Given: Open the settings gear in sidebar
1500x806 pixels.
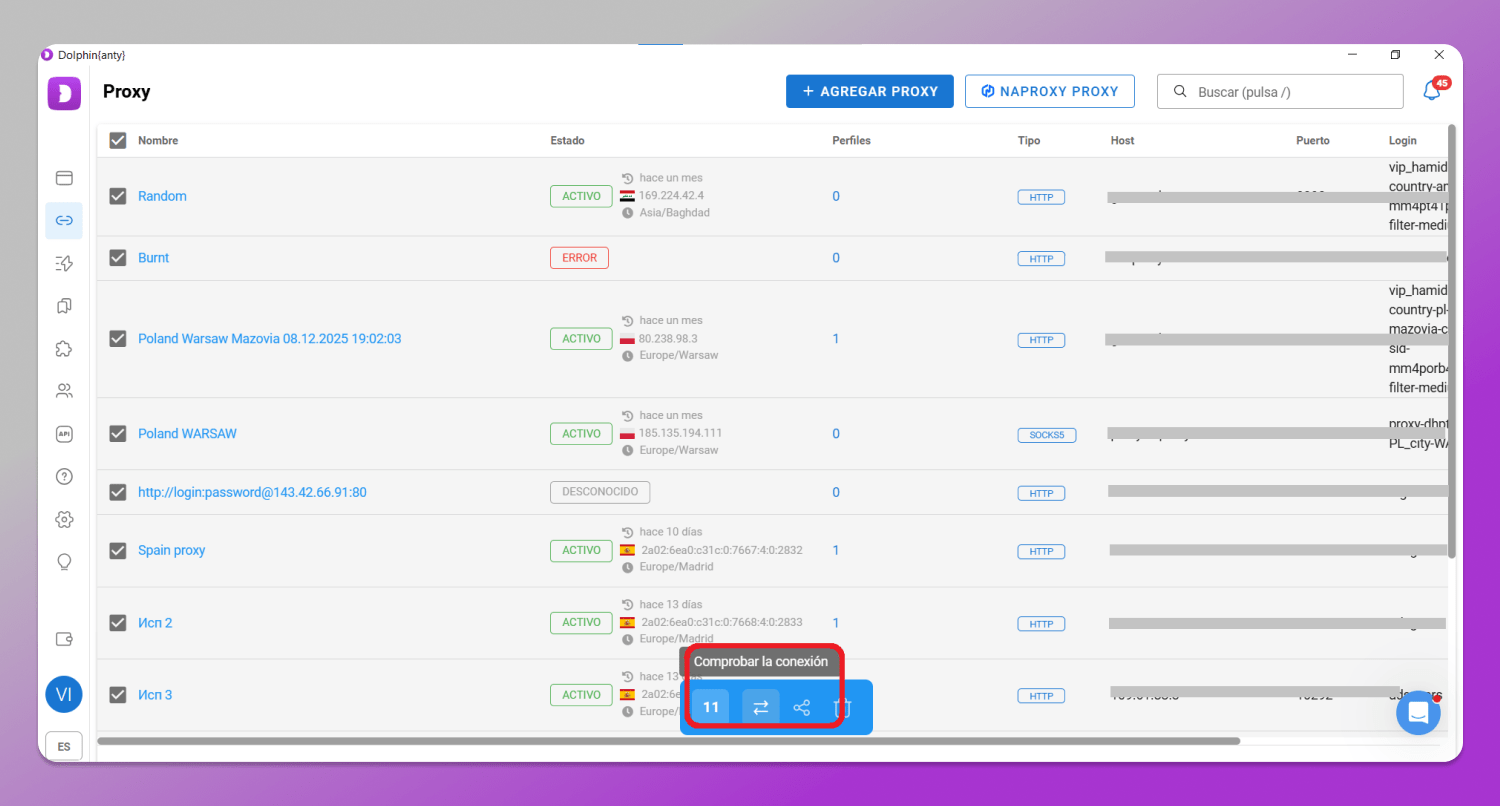Looking at the screenshot, I should point(64,519).
